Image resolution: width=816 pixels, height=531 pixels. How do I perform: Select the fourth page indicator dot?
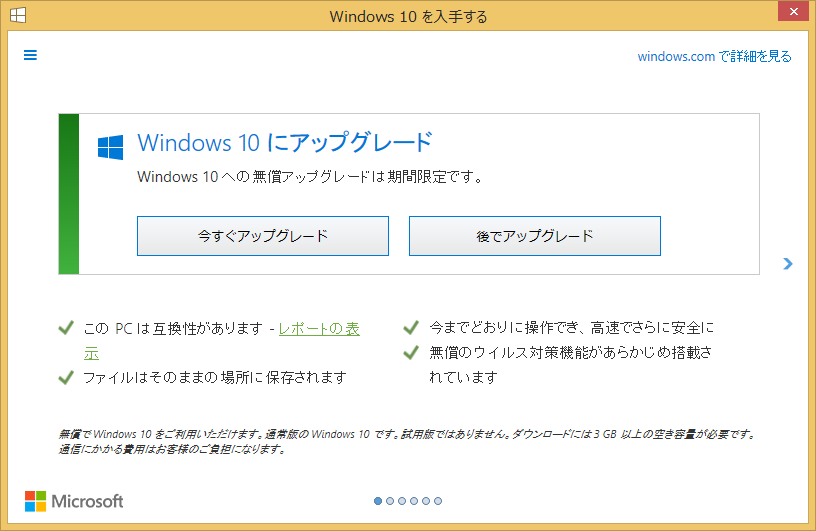[414, 501]
